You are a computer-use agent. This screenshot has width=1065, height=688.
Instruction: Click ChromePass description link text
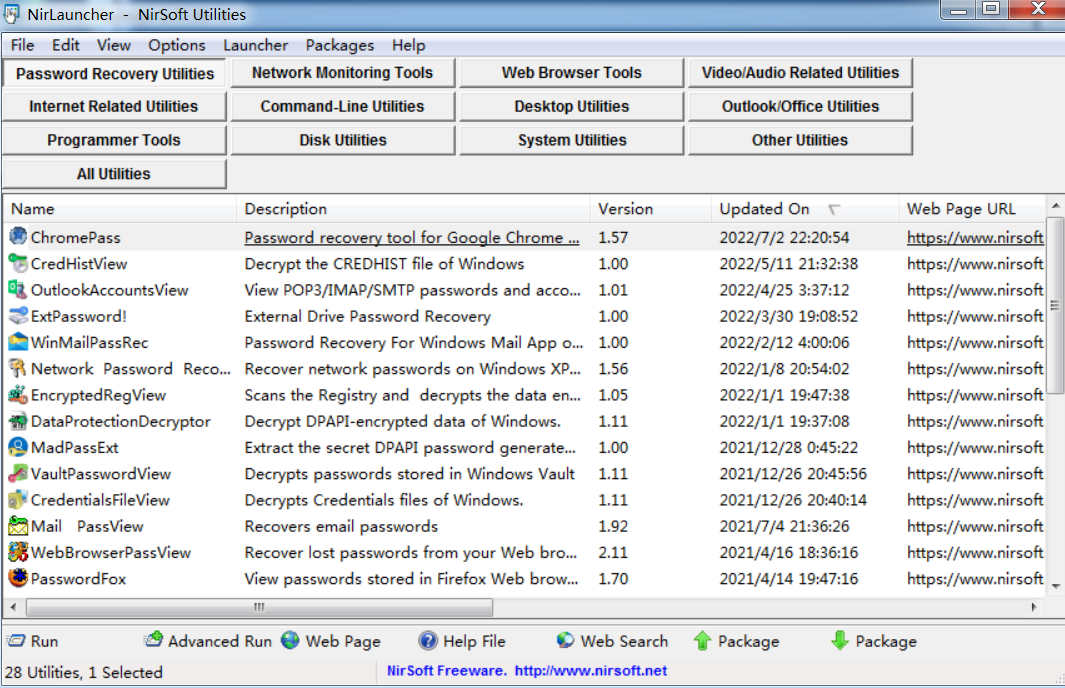pyautogui.click(x=412, y=238)
